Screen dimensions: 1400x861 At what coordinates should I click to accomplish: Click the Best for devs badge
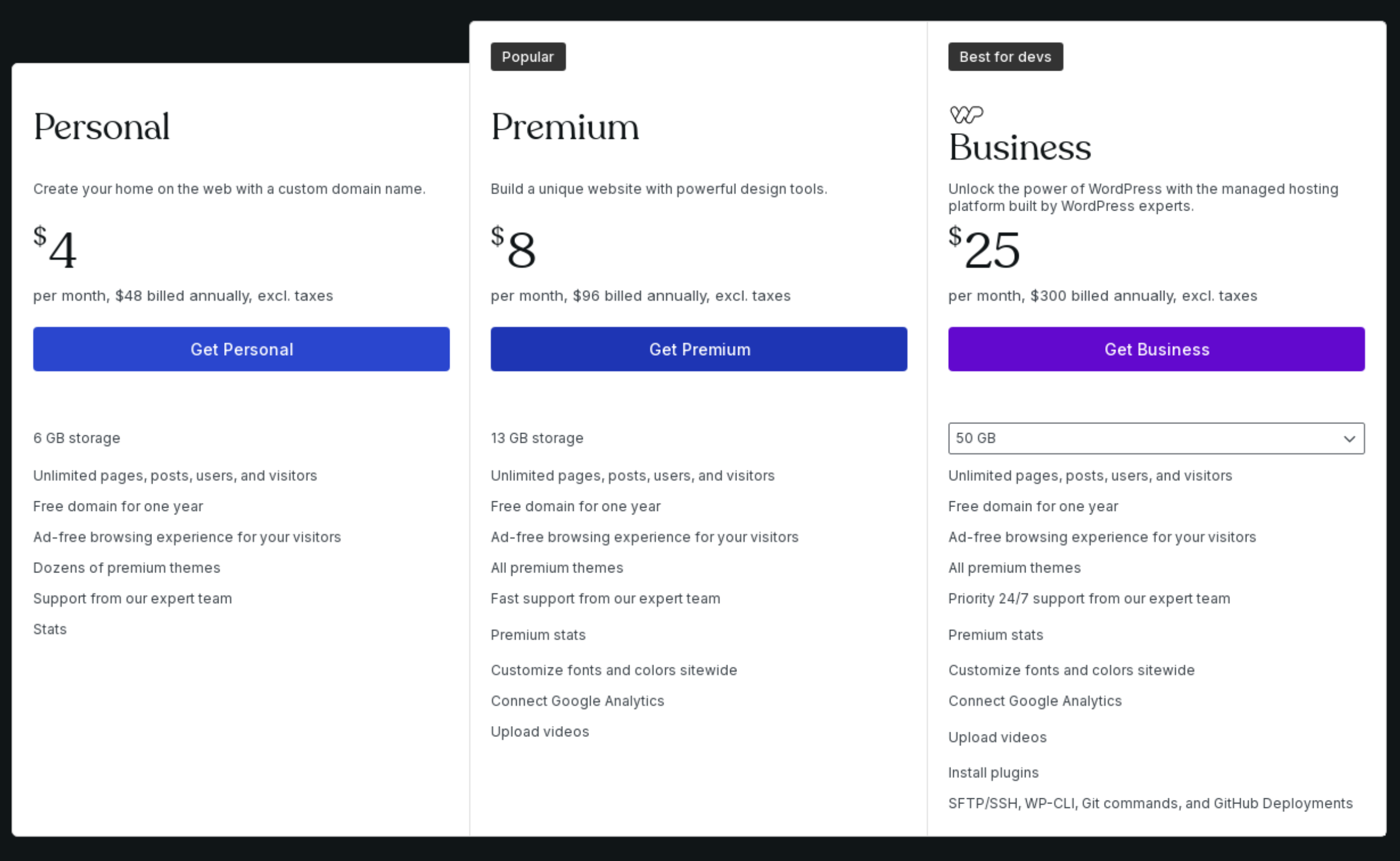[x=1005, y=56]
